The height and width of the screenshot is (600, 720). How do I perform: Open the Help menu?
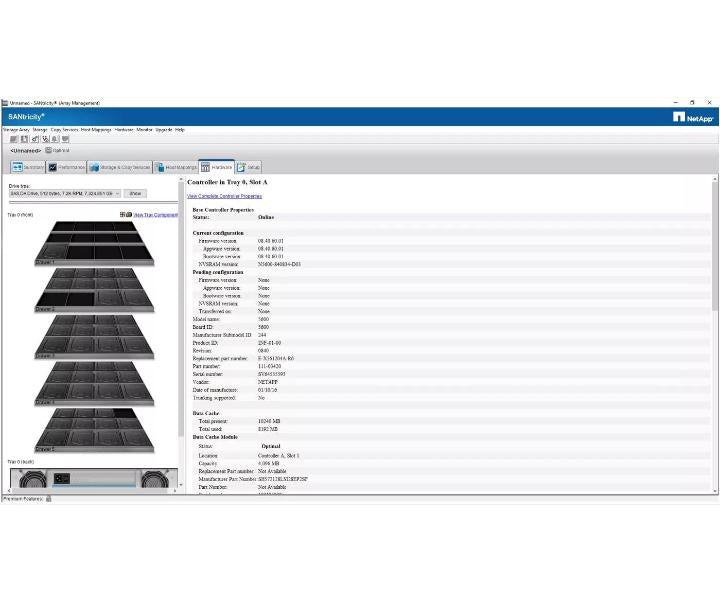pos(180,130)
